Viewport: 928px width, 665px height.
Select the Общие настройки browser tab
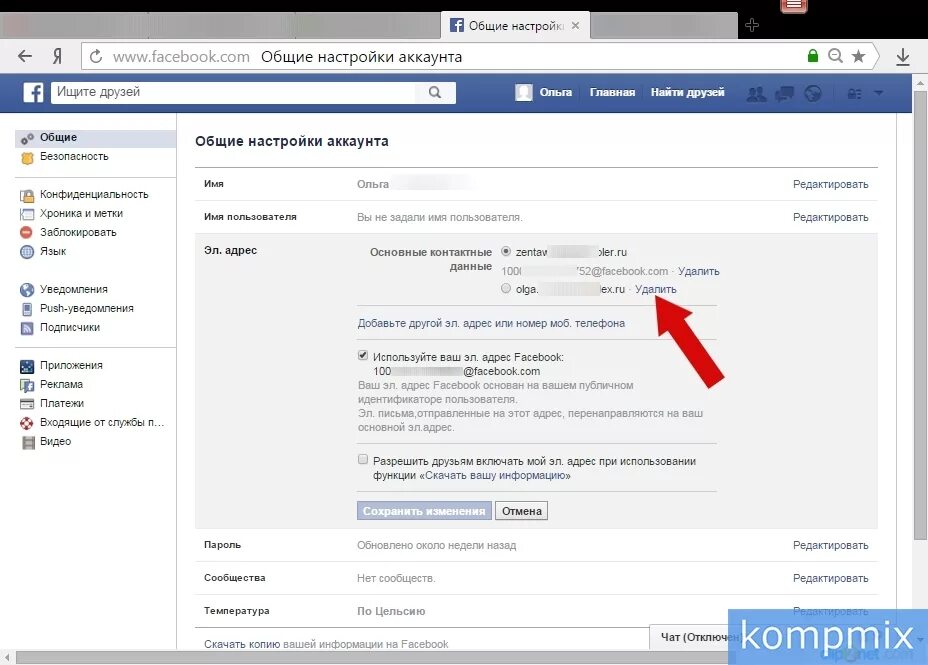coord(515,25)
